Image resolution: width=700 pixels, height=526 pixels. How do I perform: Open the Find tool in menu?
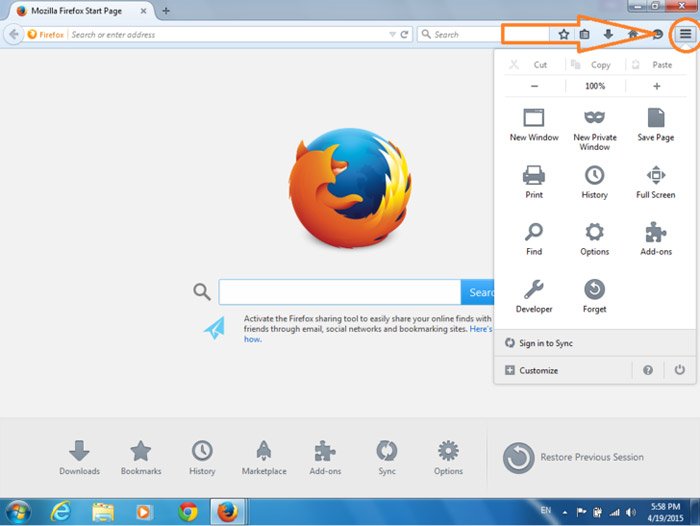point(534,239)
